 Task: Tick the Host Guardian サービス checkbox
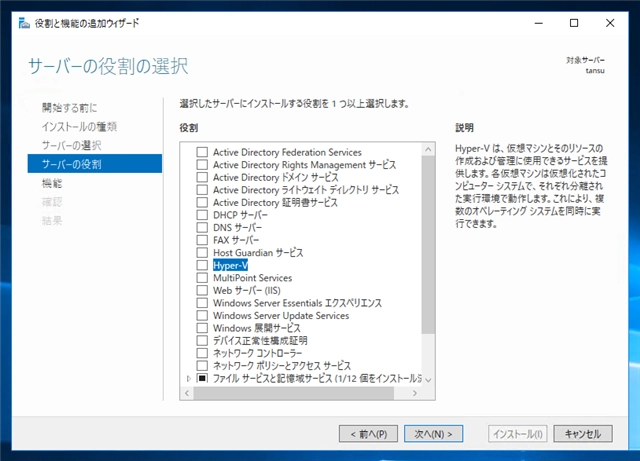click(x=202, y=253)
